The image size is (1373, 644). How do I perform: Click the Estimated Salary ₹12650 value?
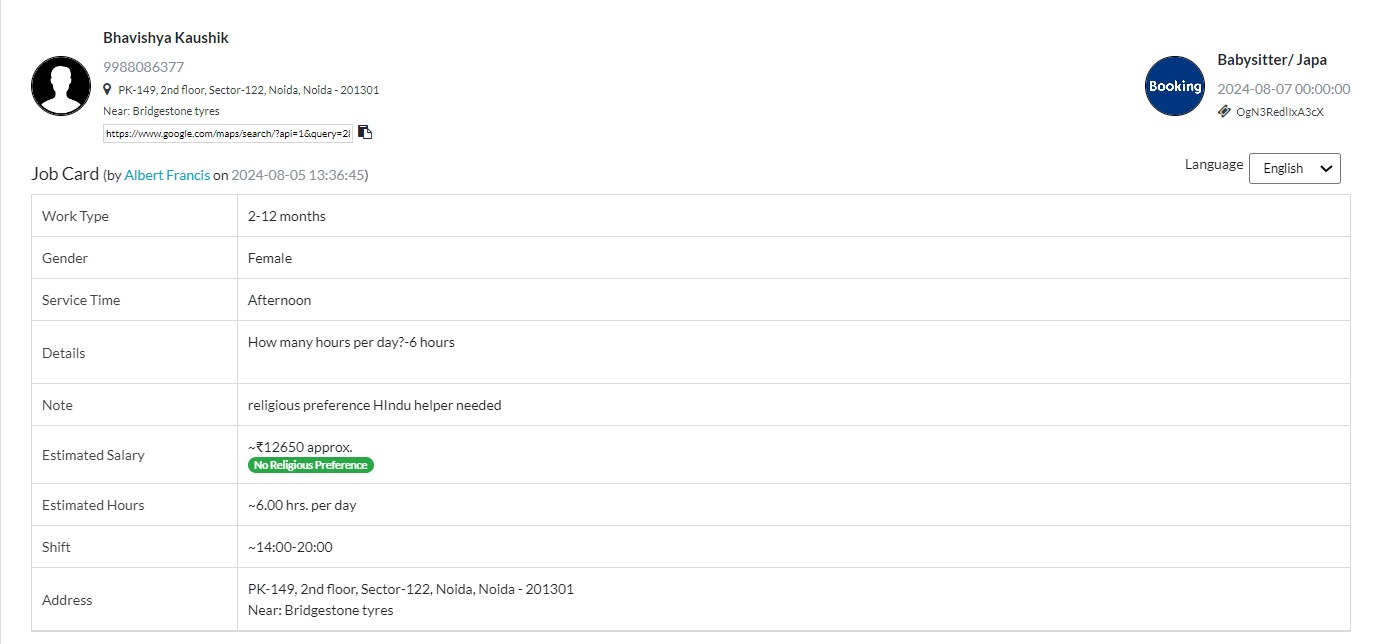click(300, 447)
